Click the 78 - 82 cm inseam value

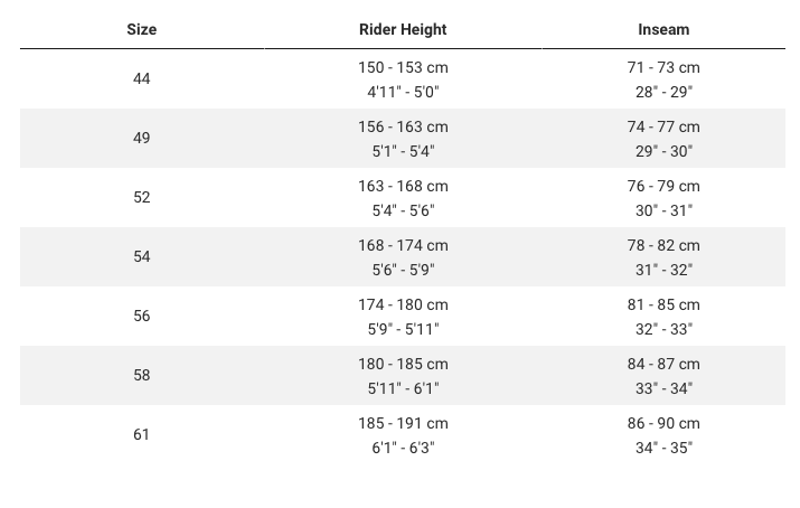pyautogui.click(x=664, y=245)
